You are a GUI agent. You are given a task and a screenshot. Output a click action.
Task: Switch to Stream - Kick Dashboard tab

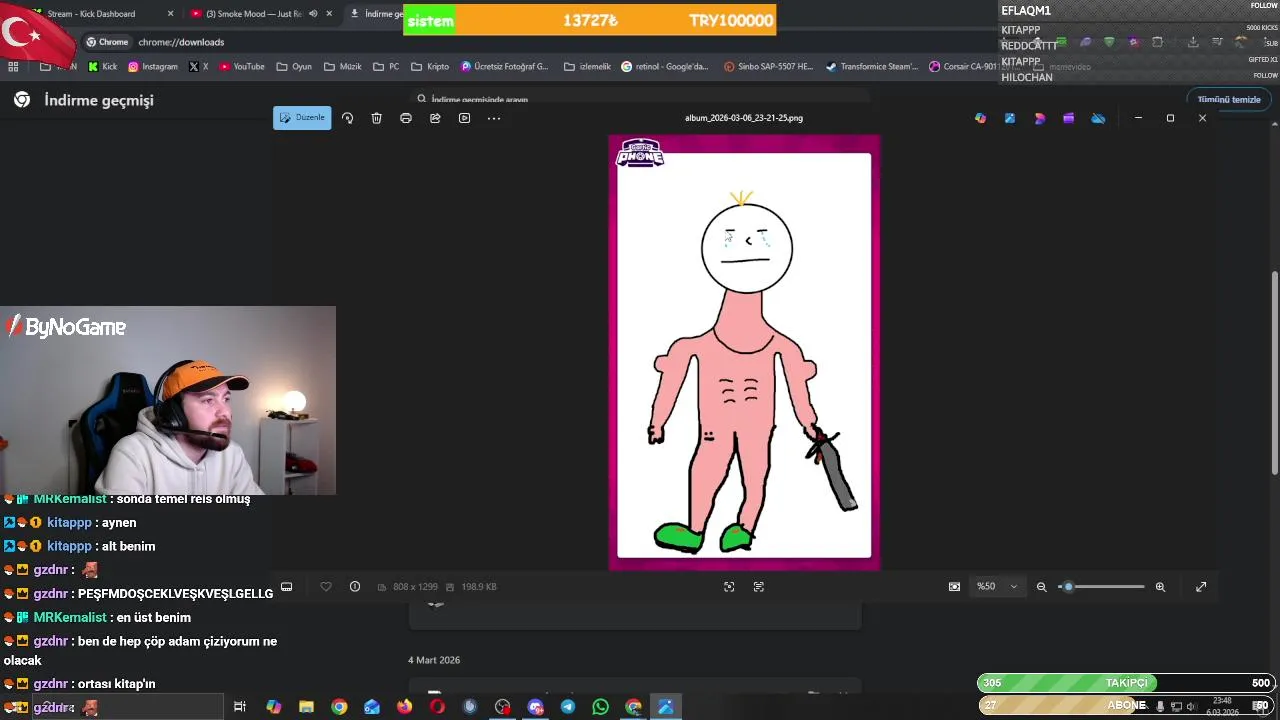91,14
